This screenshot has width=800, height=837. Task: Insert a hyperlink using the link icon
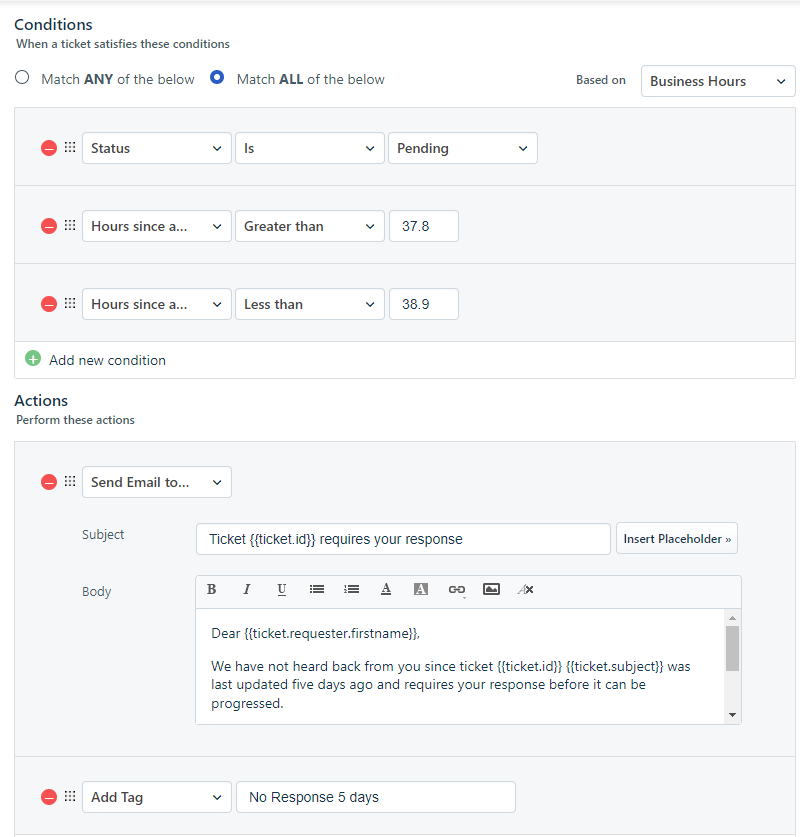pyautogui.click(x=456, y=589)
